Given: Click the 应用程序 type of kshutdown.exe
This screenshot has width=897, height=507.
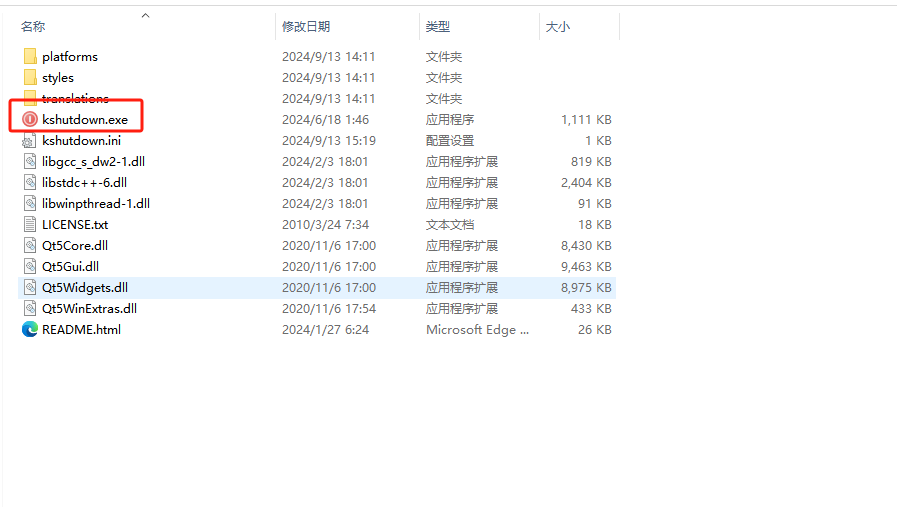Looking at the screenshot, I should click(450, 120).
